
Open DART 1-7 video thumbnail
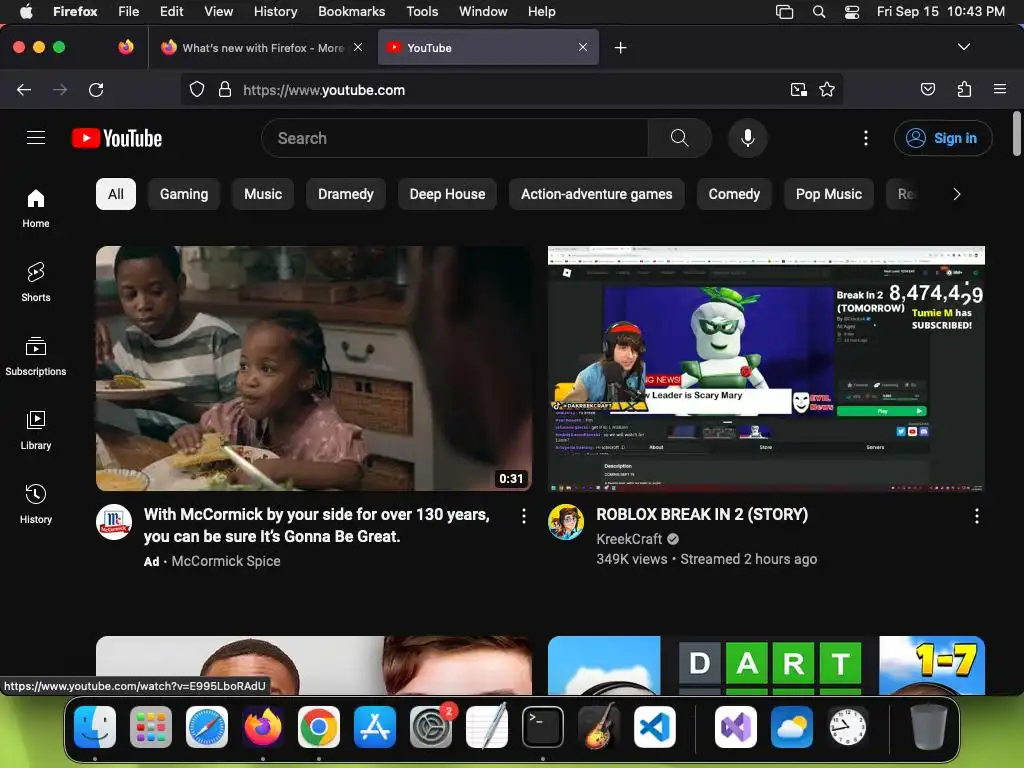coord(766,665)
